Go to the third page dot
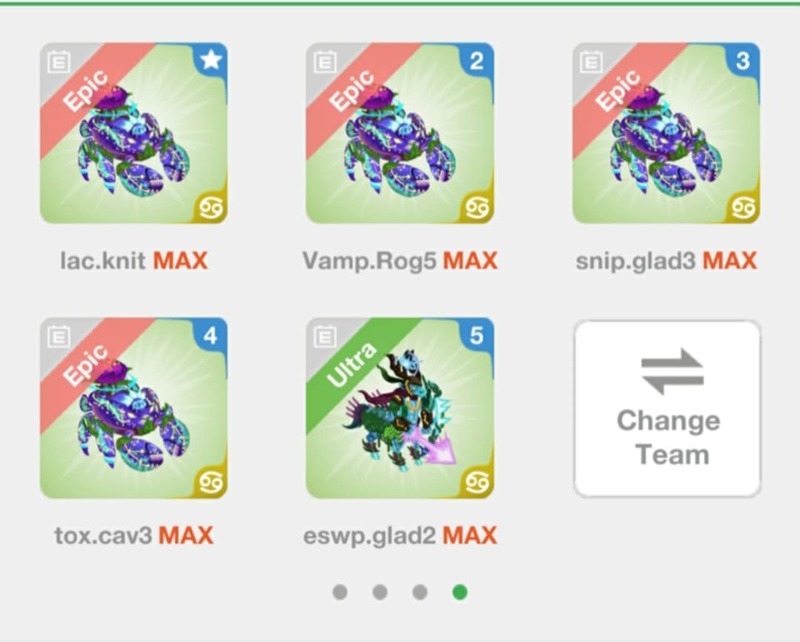 420,592
